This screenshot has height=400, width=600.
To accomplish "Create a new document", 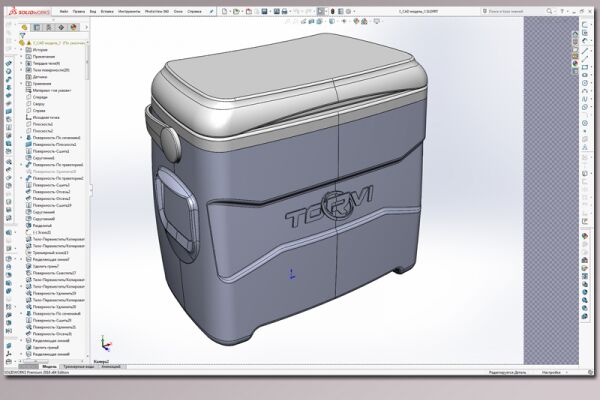I will click(x=225, y=11).
